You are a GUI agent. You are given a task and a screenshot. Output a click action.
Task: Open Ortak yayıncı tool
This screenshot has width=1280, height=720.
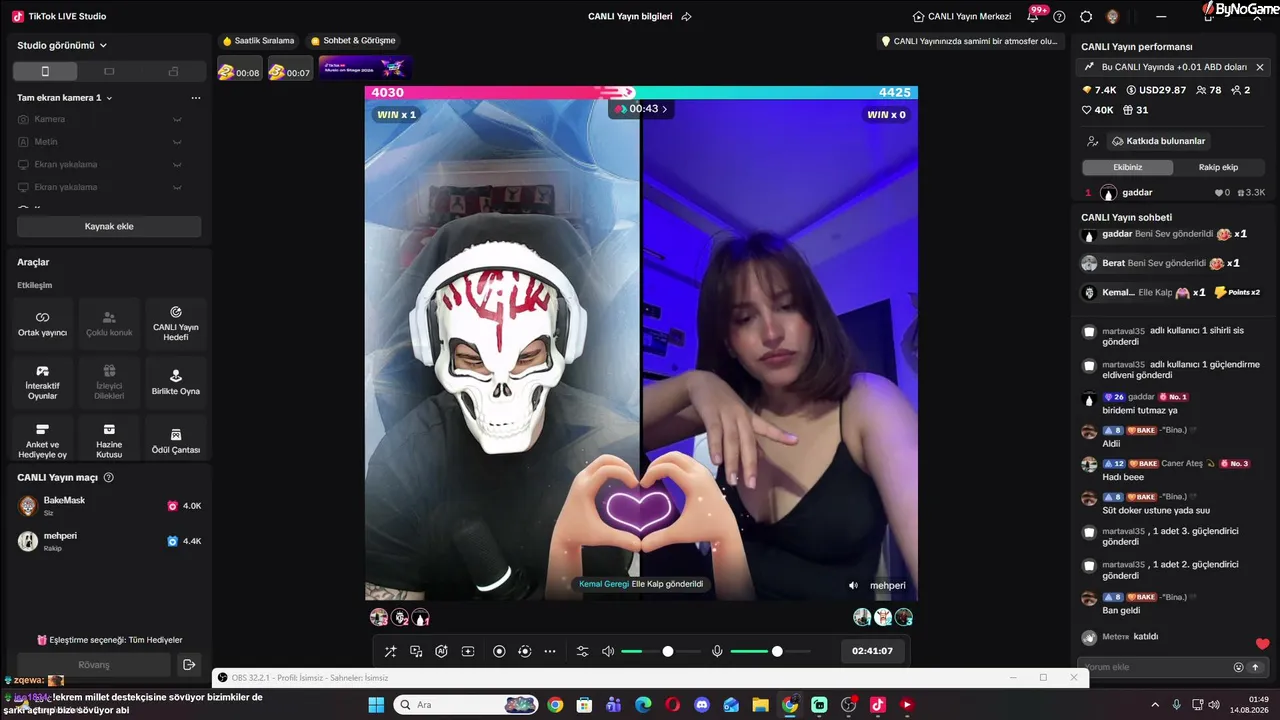coord(43,323)
